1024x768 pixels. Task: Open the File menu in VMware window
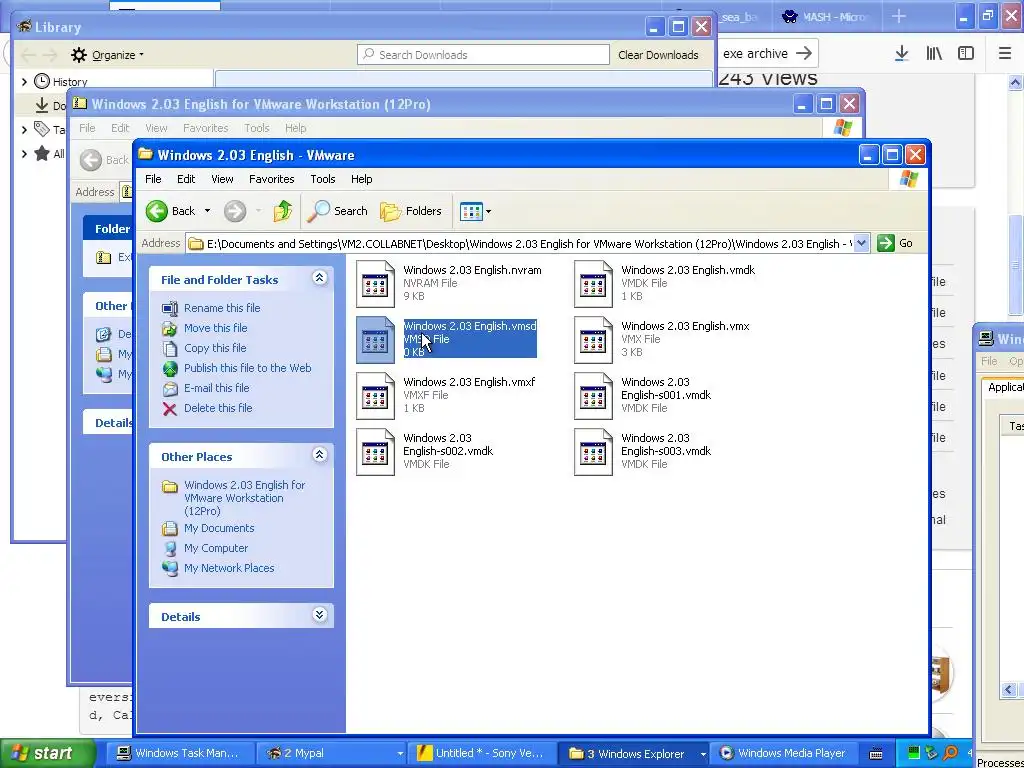(x=153, y=179)
